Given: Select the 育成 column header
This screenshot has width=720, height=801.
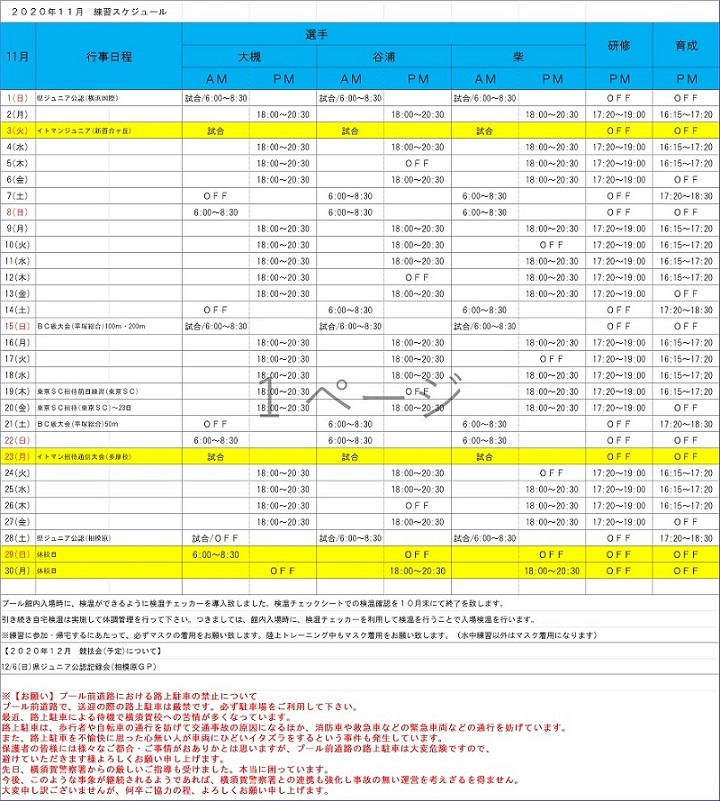Looking at the screenshot, I should point(686,45).
